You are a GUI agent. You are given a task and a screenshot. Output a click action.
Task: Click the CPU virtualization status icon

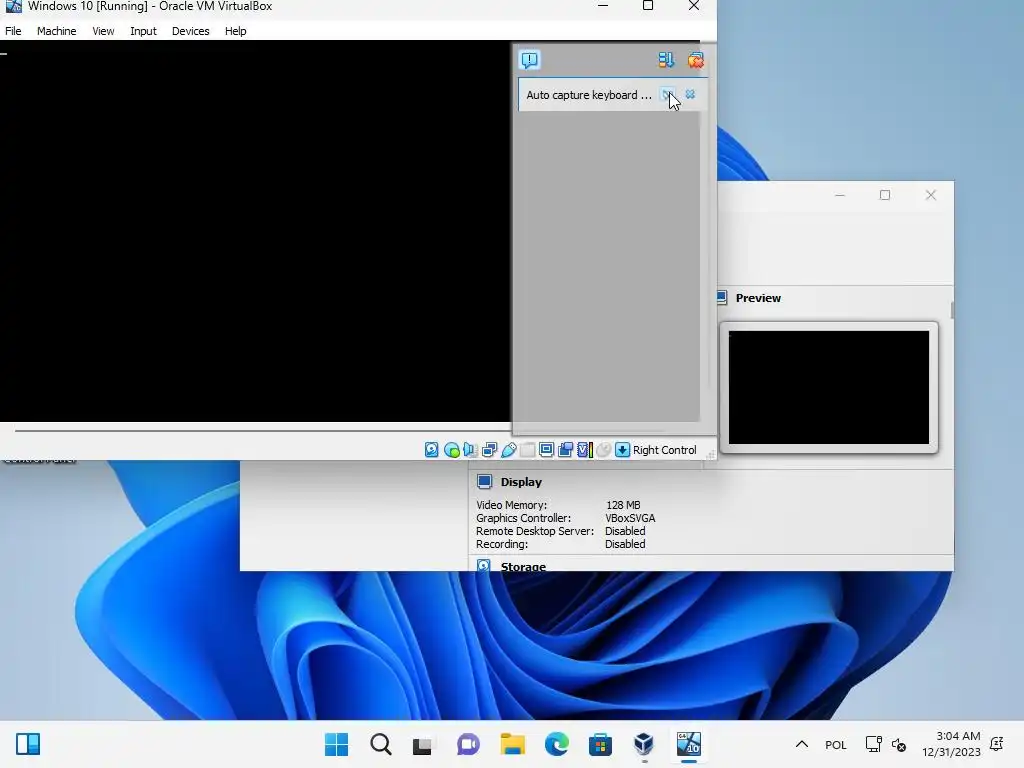coord(585,450)
